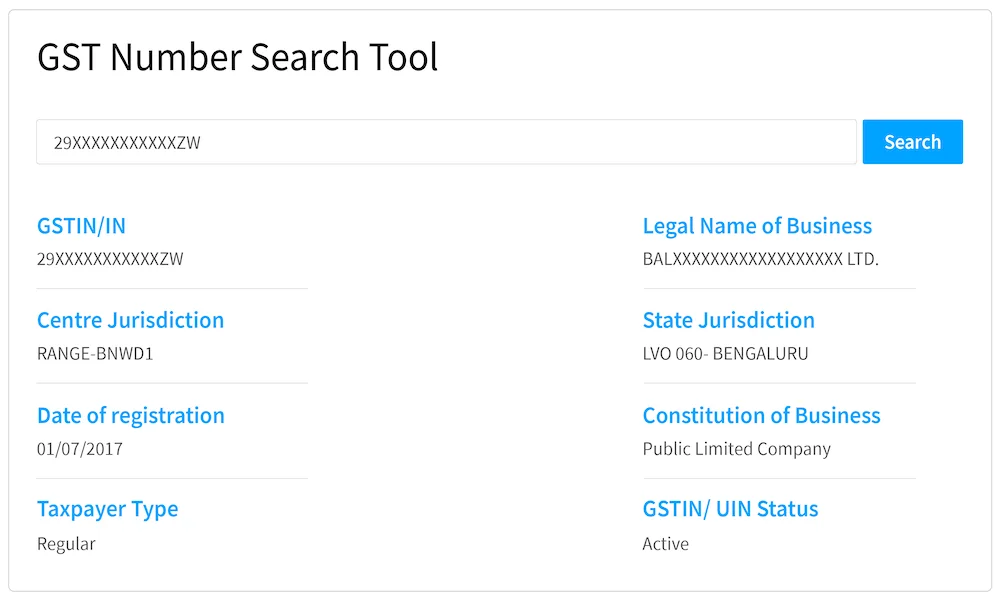The width and height of the screenshot is (1000, 600).
Task: Focus the GST number input field
Action: [446, 142]
